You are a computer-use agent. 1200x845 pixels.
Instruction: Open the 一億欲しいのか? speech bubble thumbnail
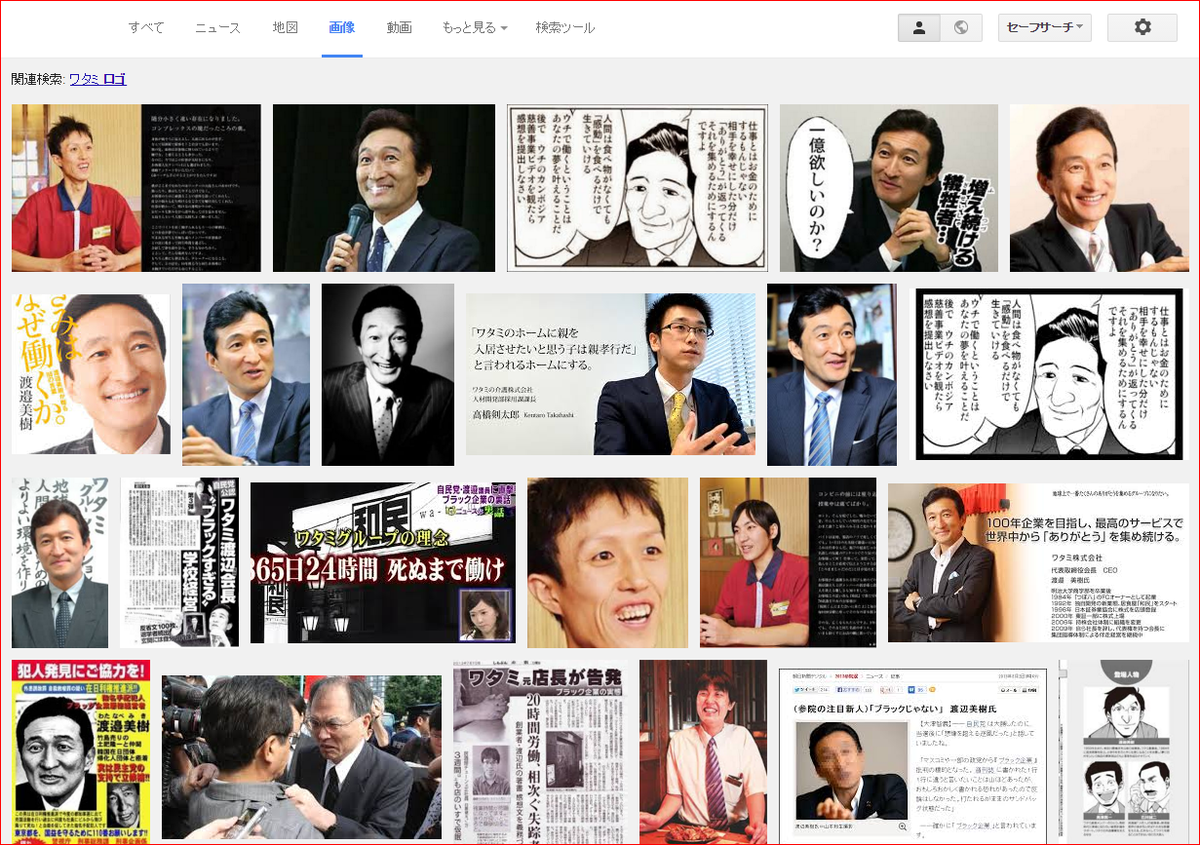889,188
